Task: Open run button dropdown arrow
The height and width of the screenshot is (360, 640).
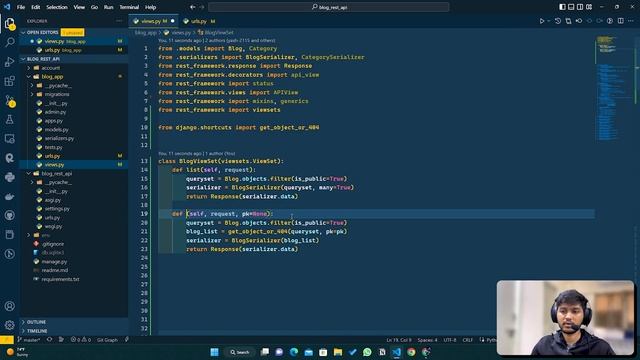Action: click(549, 21)
